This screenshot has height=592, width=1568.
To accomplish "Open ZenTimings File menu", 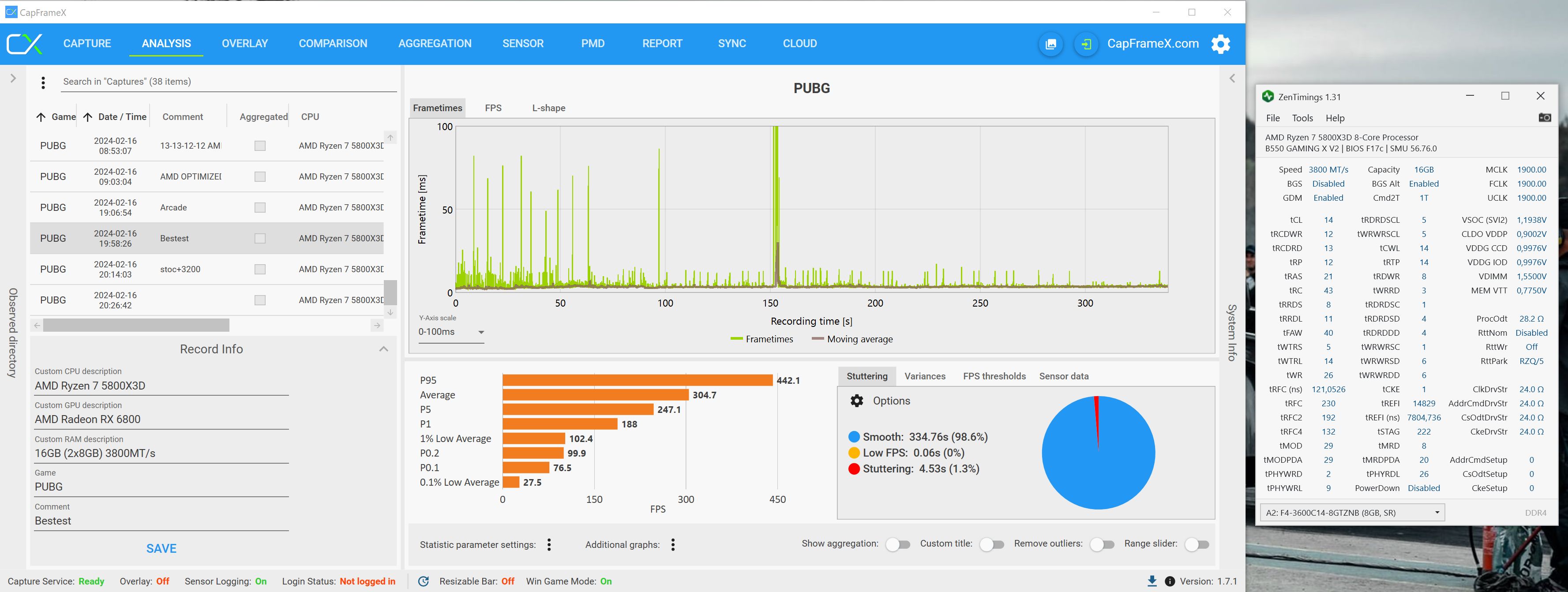I will [x=1273, y=118].
